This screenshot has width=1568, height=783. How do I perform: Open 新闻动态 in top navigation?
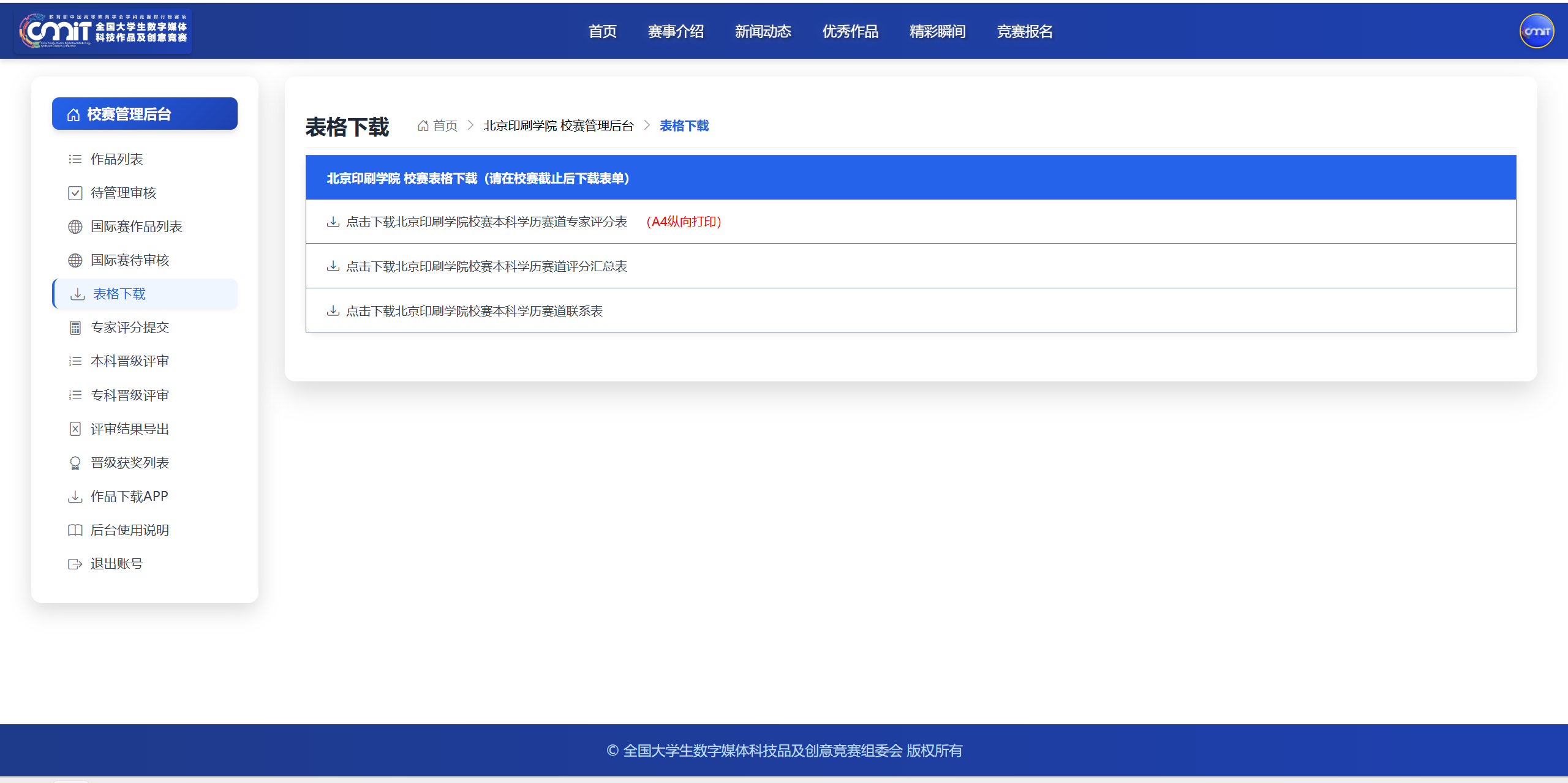click(763, 31)
